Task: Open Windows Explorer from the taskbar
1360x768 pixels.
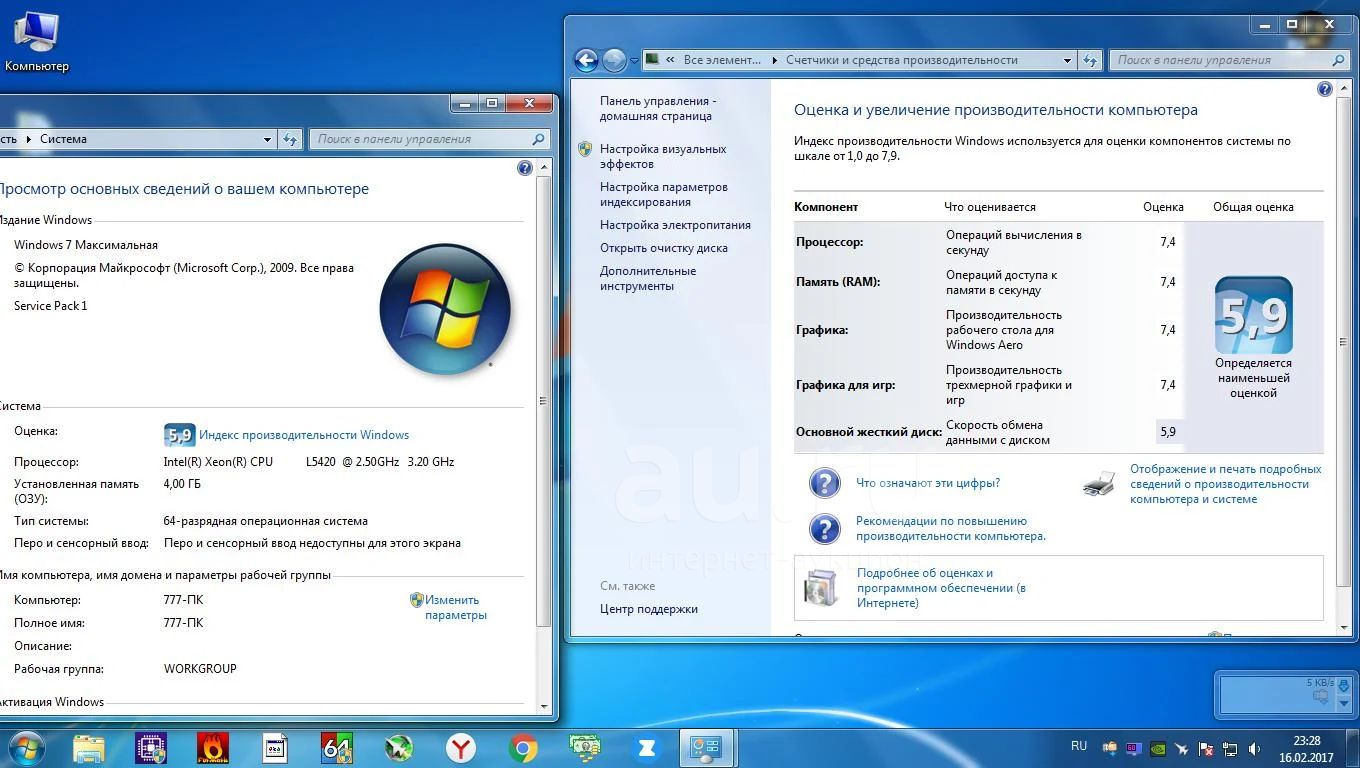Action: coord(88,748)
